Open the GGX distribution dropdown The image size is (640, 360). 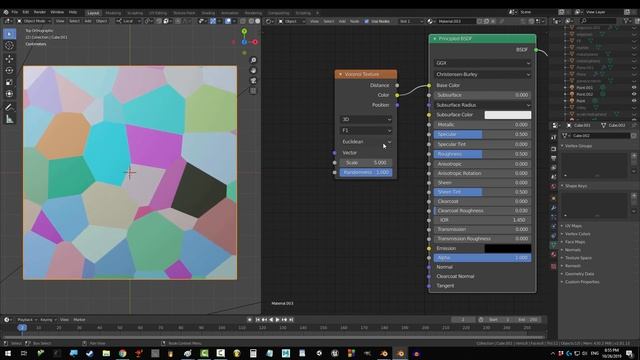tap(482, 63)
